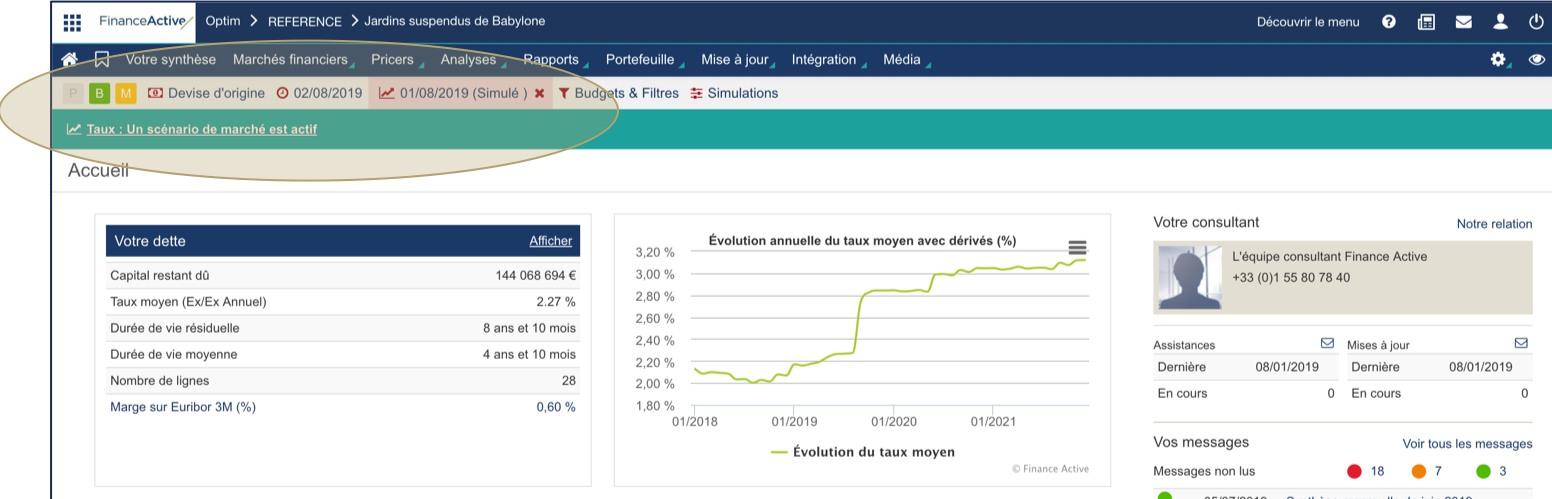The image size is (1552, 499).
Task: Remove the simulated date 01/08/2019
Action: [x=539, y=93]
